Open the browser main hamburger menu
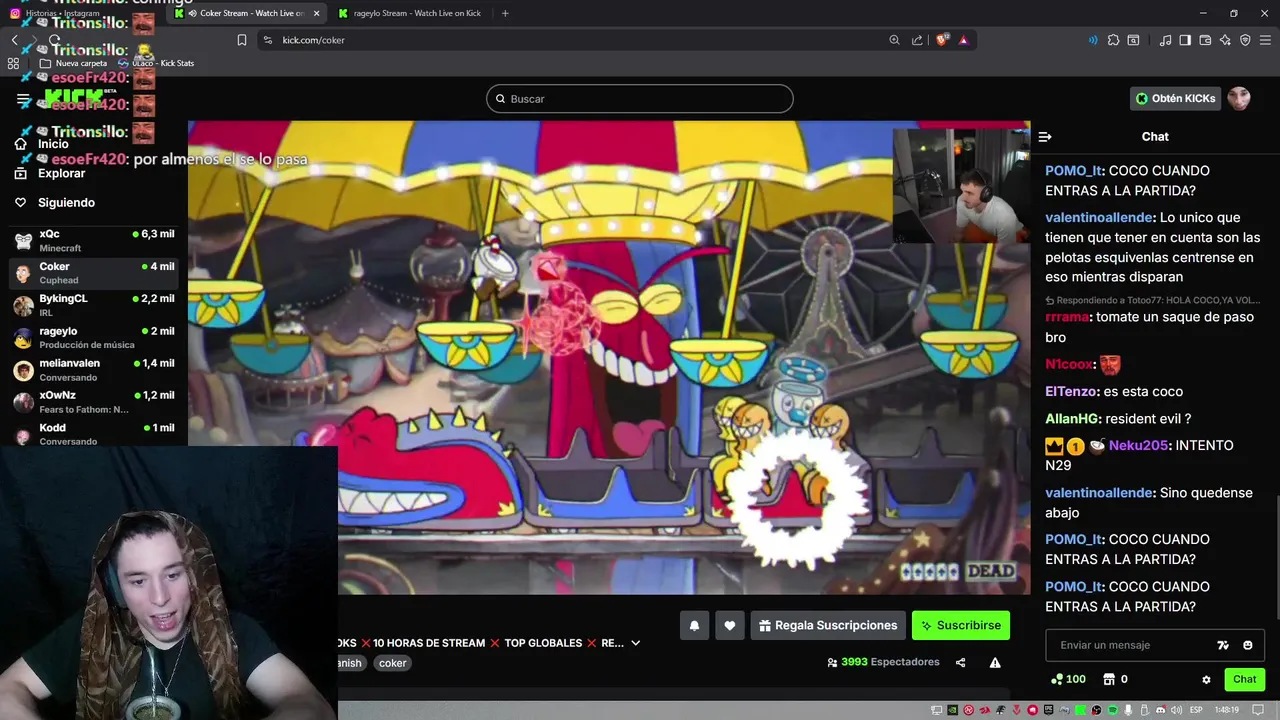Screen dimensions: 1280x720 pos(1266,40)
